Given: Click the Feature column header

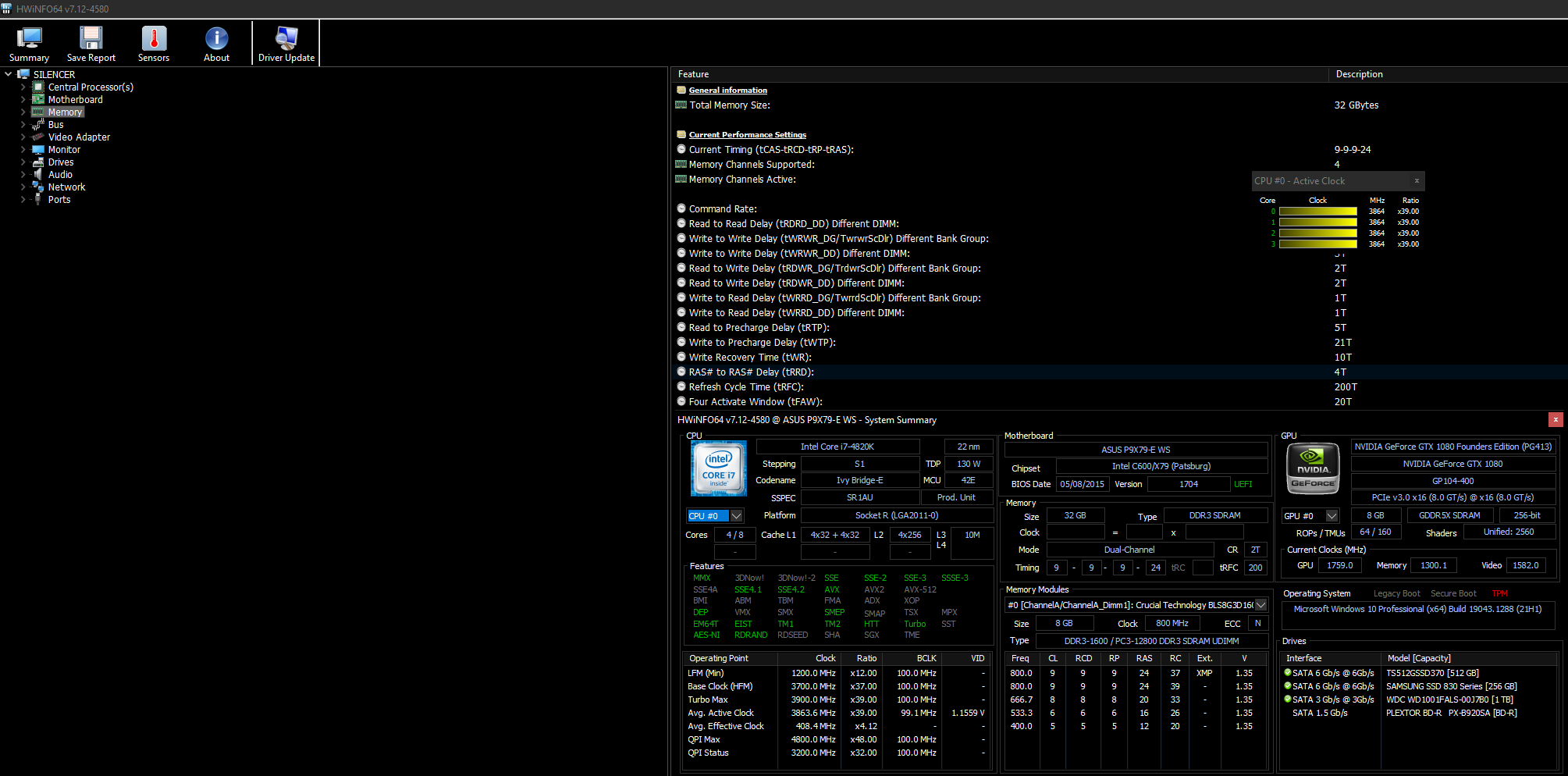Looking at the screenshot, I should tap(1000, 74).
